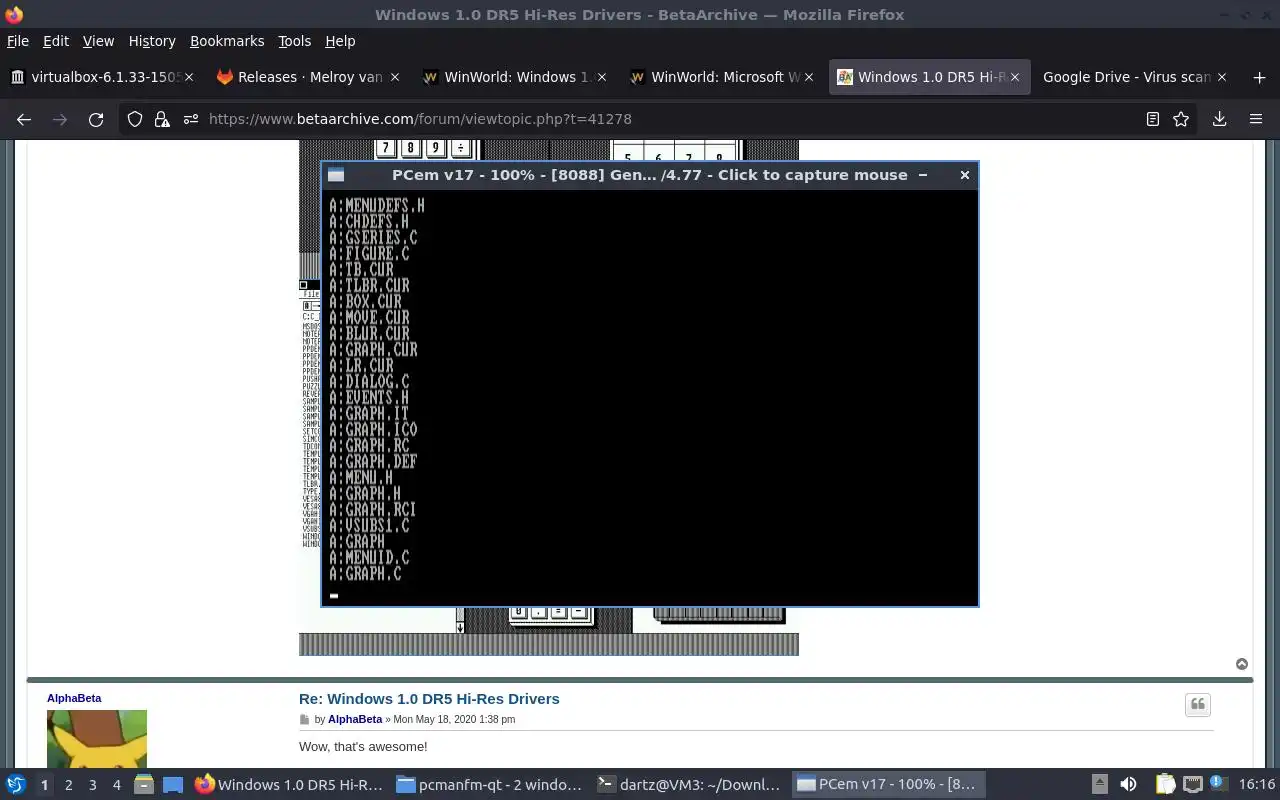Show site security lock information
1280x800 pixels.
tap(162, 119)
